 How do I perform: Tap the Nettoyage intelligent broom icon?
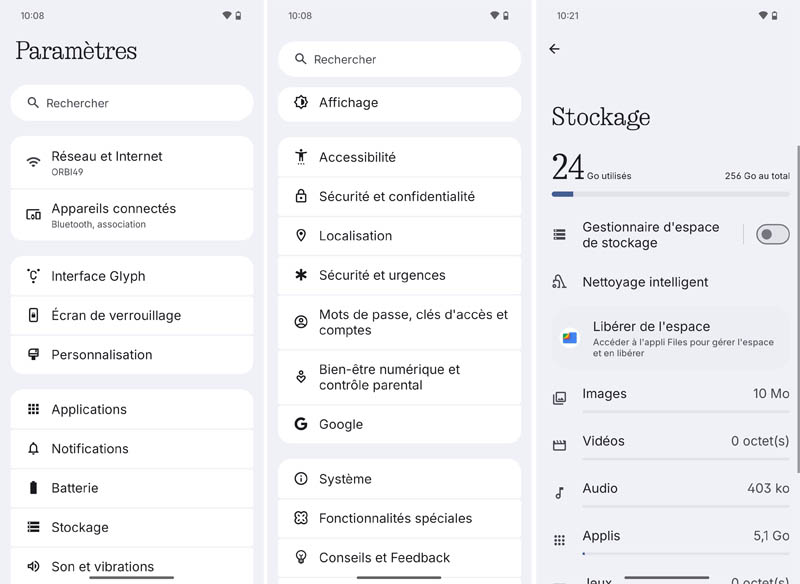tap(560, 283)
